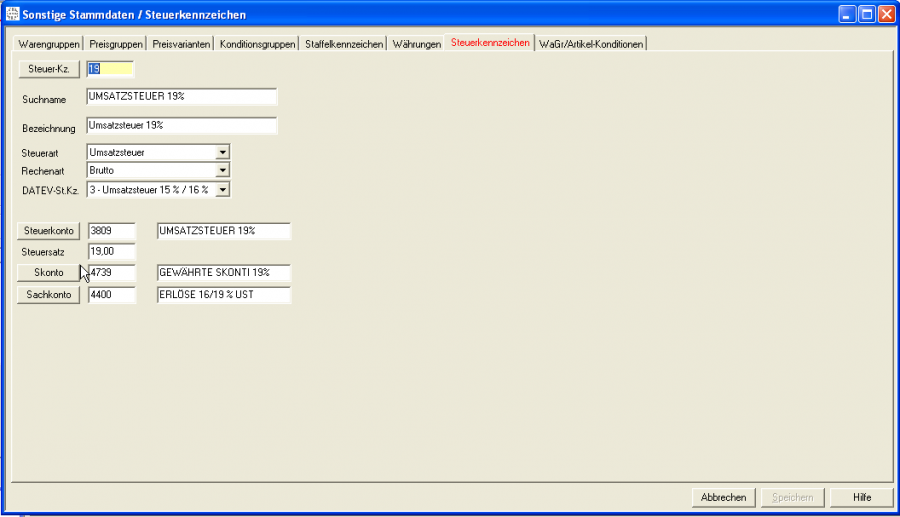Maximize the Sonstige Stammdaten window
This screenshot has width=900, height=517.
tap(867, 14)
